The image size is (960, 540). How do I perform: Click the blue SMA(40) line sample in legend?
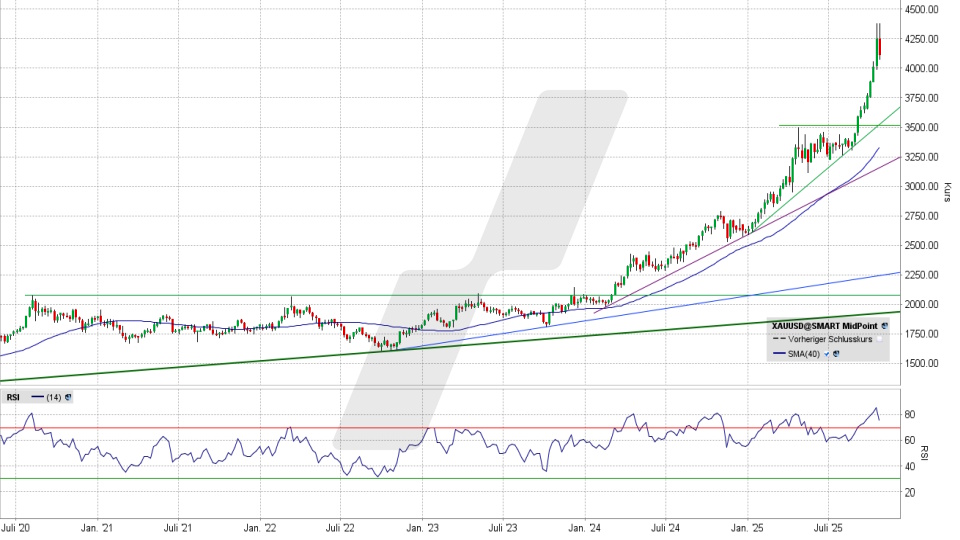(x=780, y=353)
